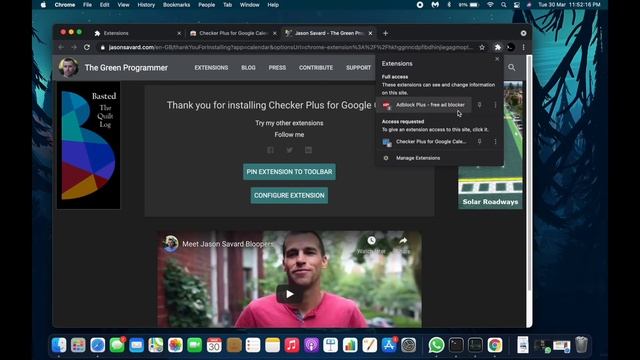The width and height of the screenshot is (640, 360).
Task: Open Basted The Quilt Log ad
Action: (x=88, y=145)
